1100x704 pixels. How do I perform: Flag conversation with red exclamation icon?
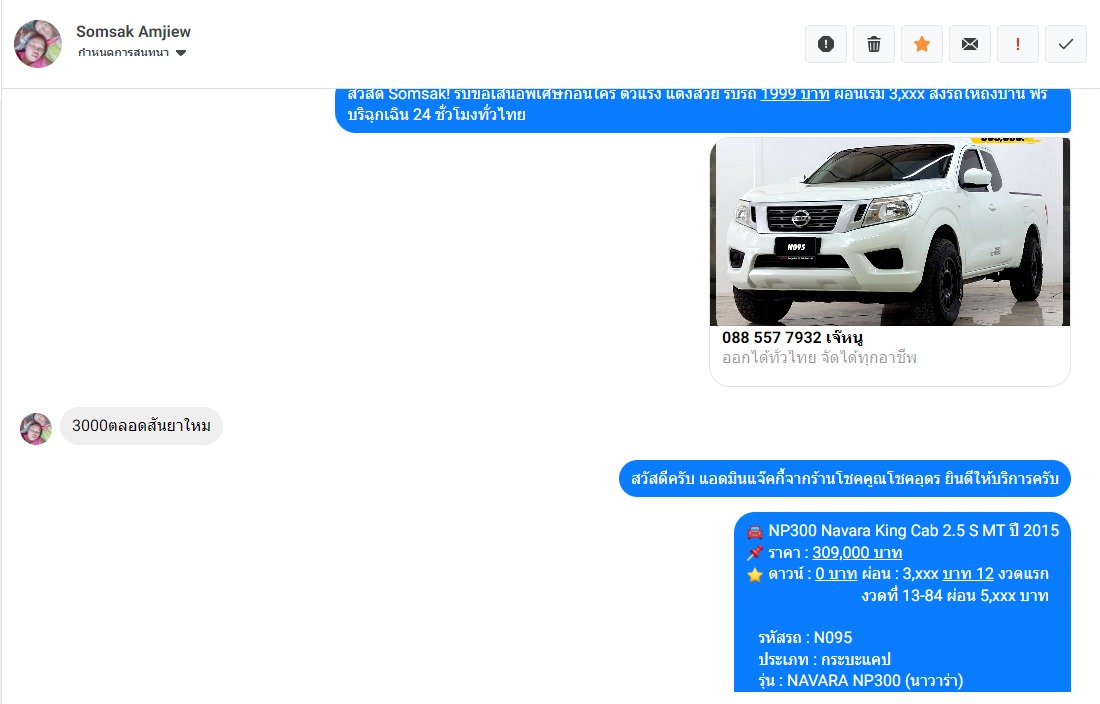[x=1017, y=44]
